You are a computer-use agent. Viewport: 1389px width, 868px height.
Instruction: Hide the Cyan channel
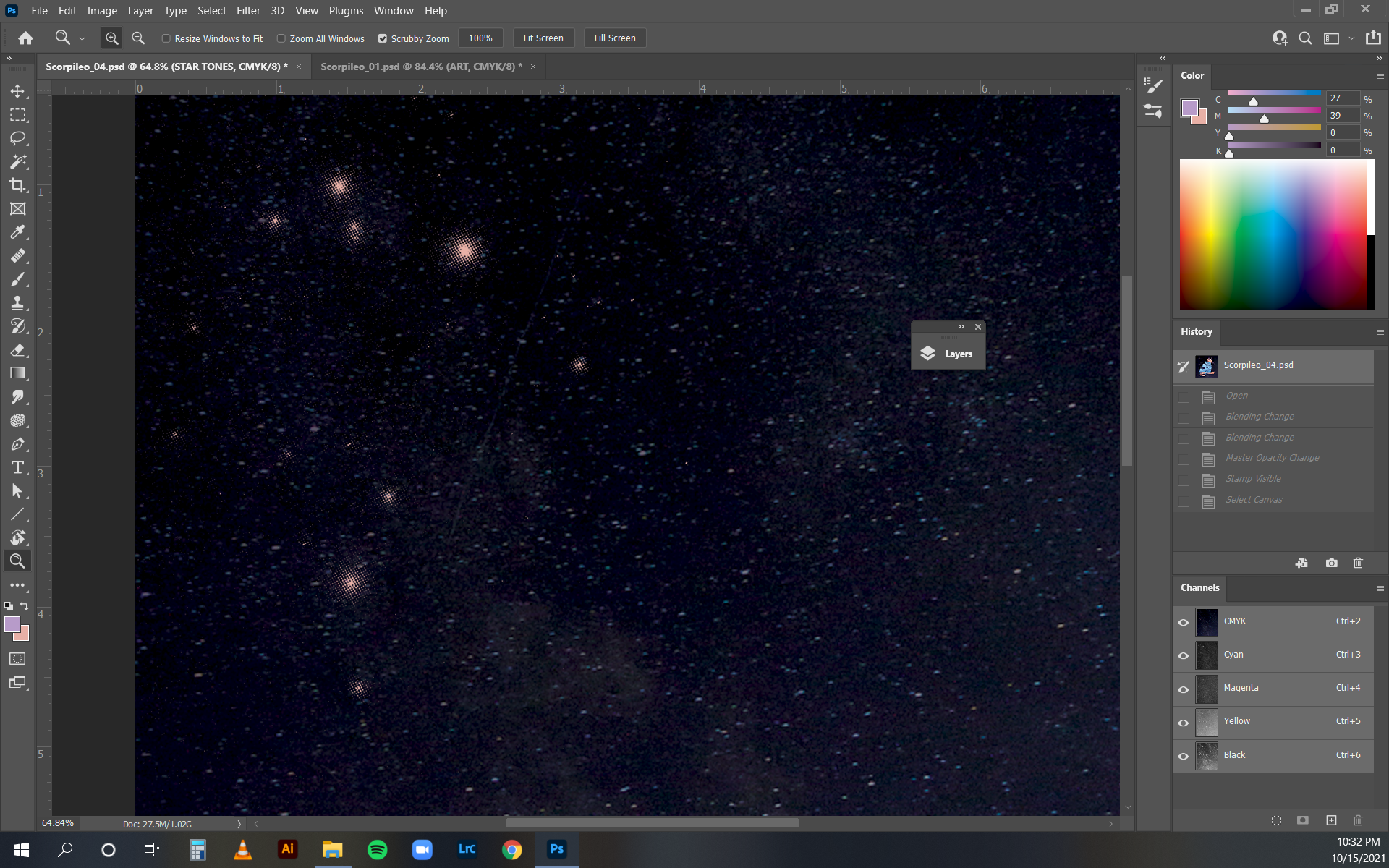(1184, 655)
